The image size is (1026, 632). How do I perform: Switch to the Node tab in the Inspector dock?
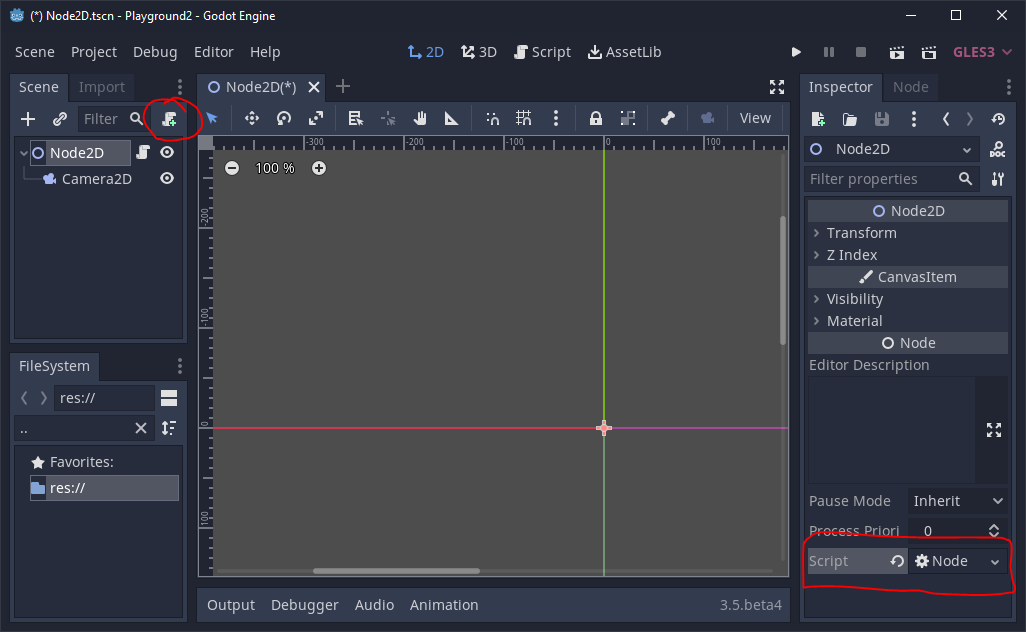click(910, 87)
